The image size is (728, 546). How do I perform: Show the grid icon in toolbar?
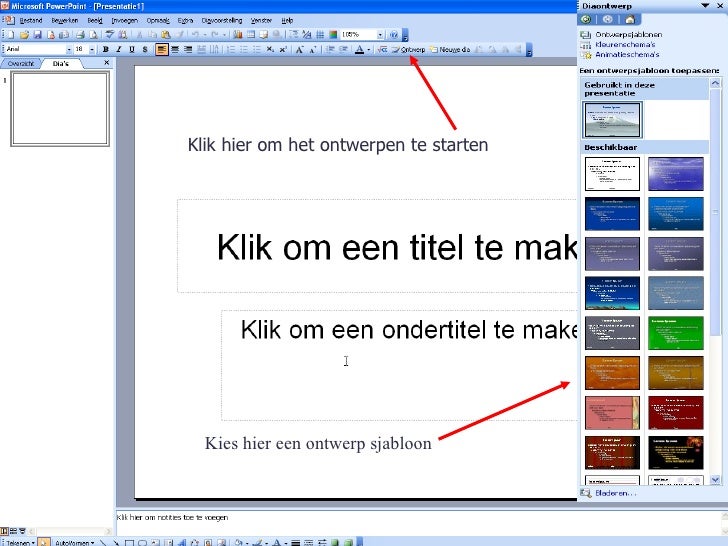320,35
